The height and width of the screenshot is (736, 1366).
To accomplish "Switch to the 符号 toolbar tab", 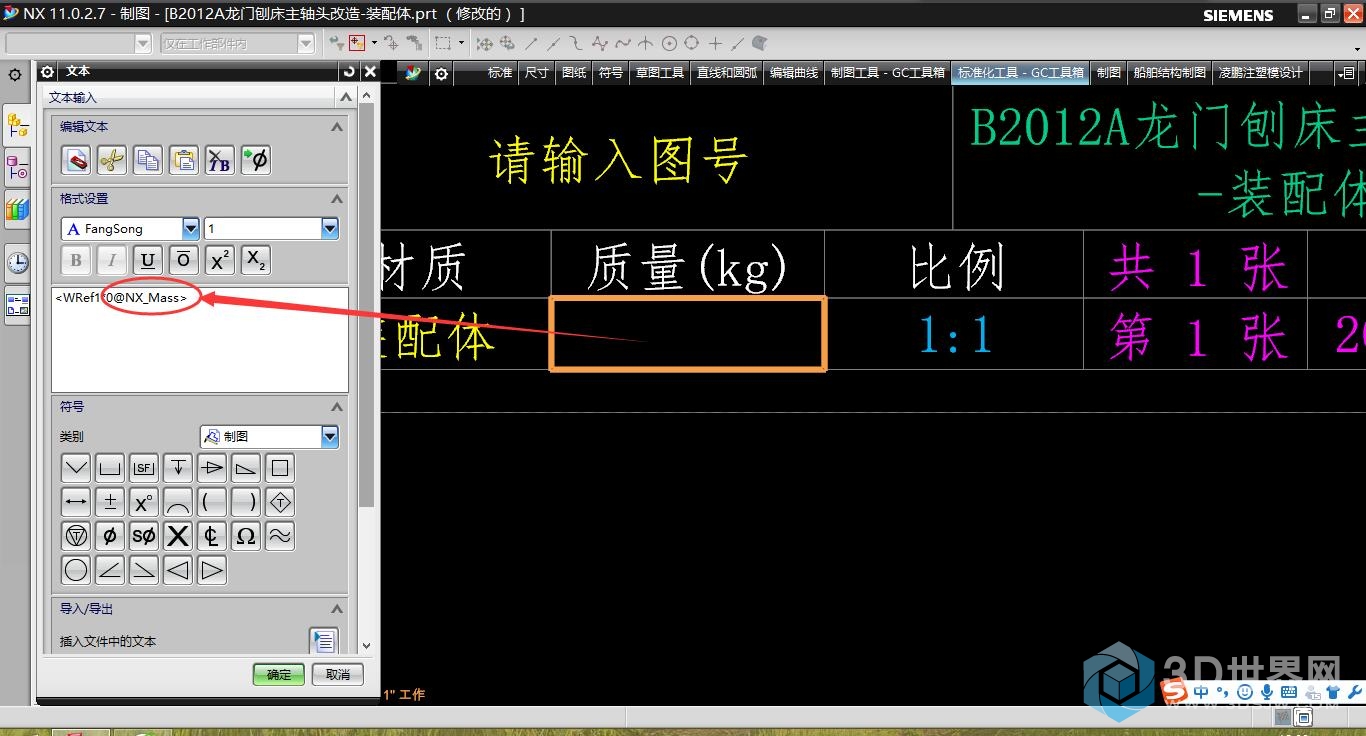I will coord(611,73).
